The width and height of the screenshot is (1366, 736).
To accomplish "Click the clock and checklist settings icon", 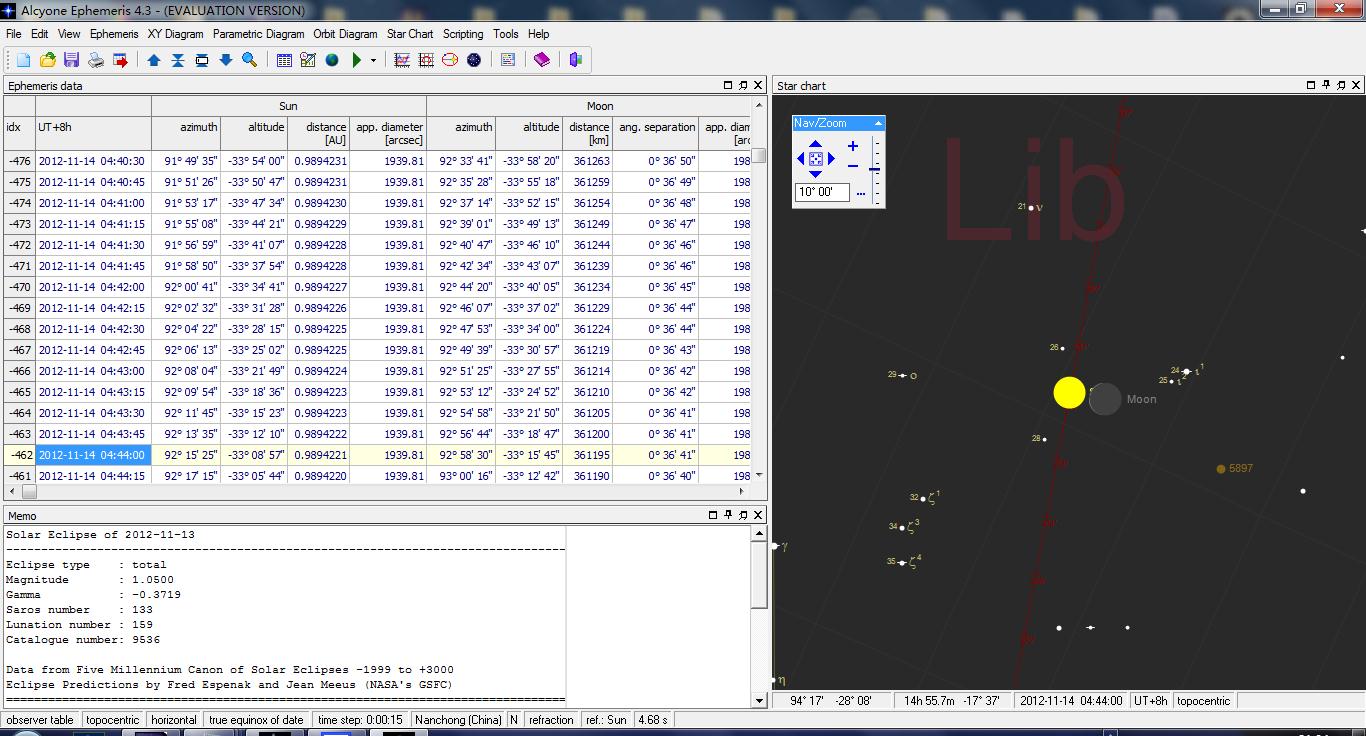I will [x=308, y=60].
